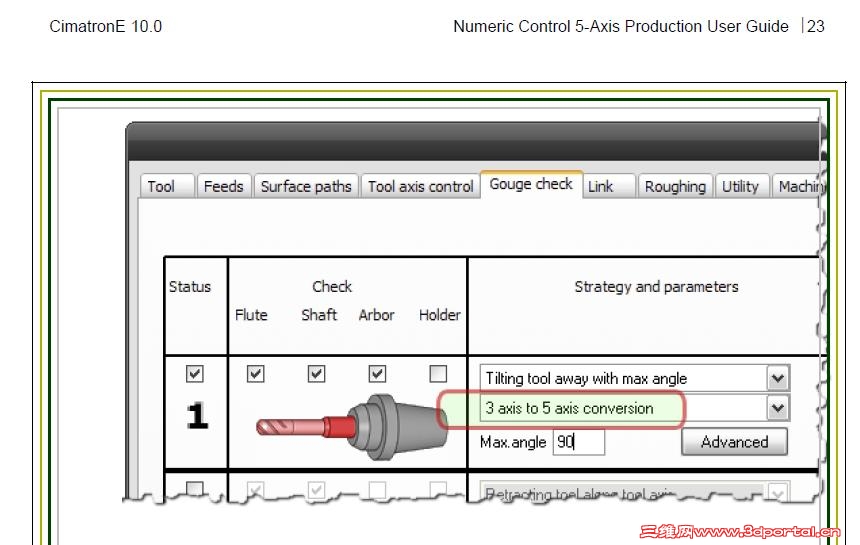Switch to the Tool tab
Image resolution: width=860 pixels, height=545 pixels.
[167, 186]
